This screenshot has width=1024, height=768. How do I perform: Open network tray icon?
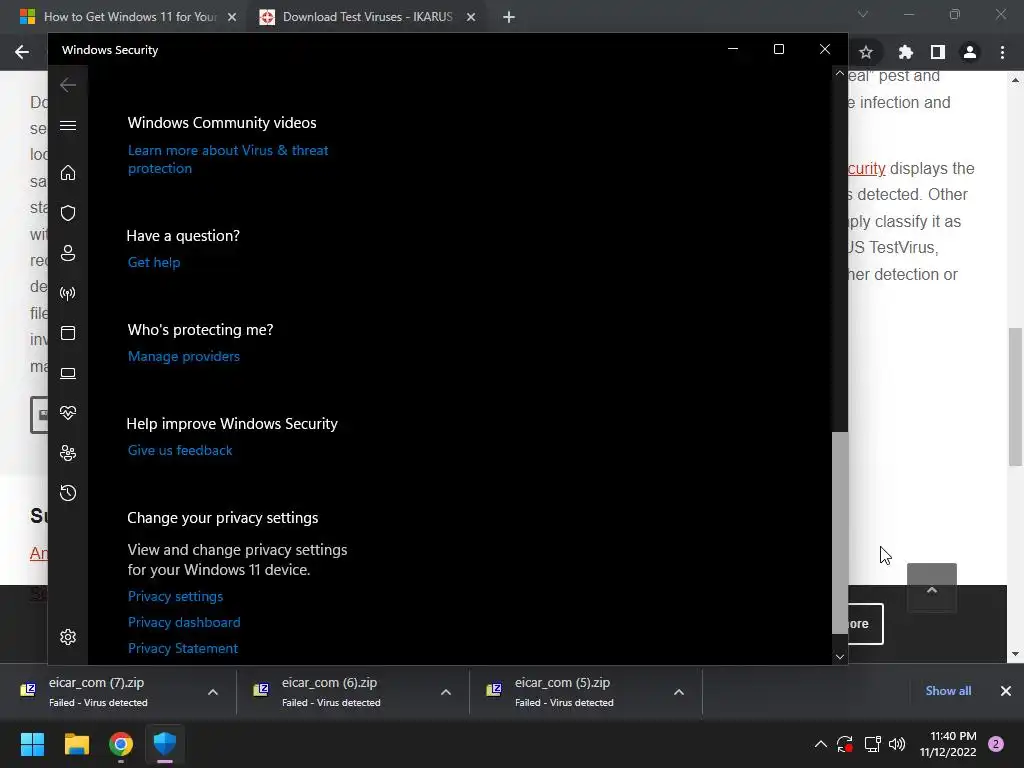[x=872, y=744]
